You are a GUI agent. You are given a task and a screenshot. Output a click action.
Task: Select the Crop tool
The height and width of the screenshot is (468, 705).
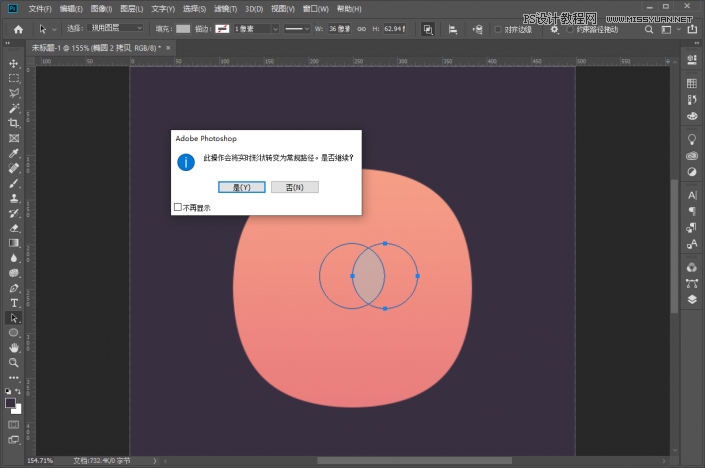(x=14, y=122)
